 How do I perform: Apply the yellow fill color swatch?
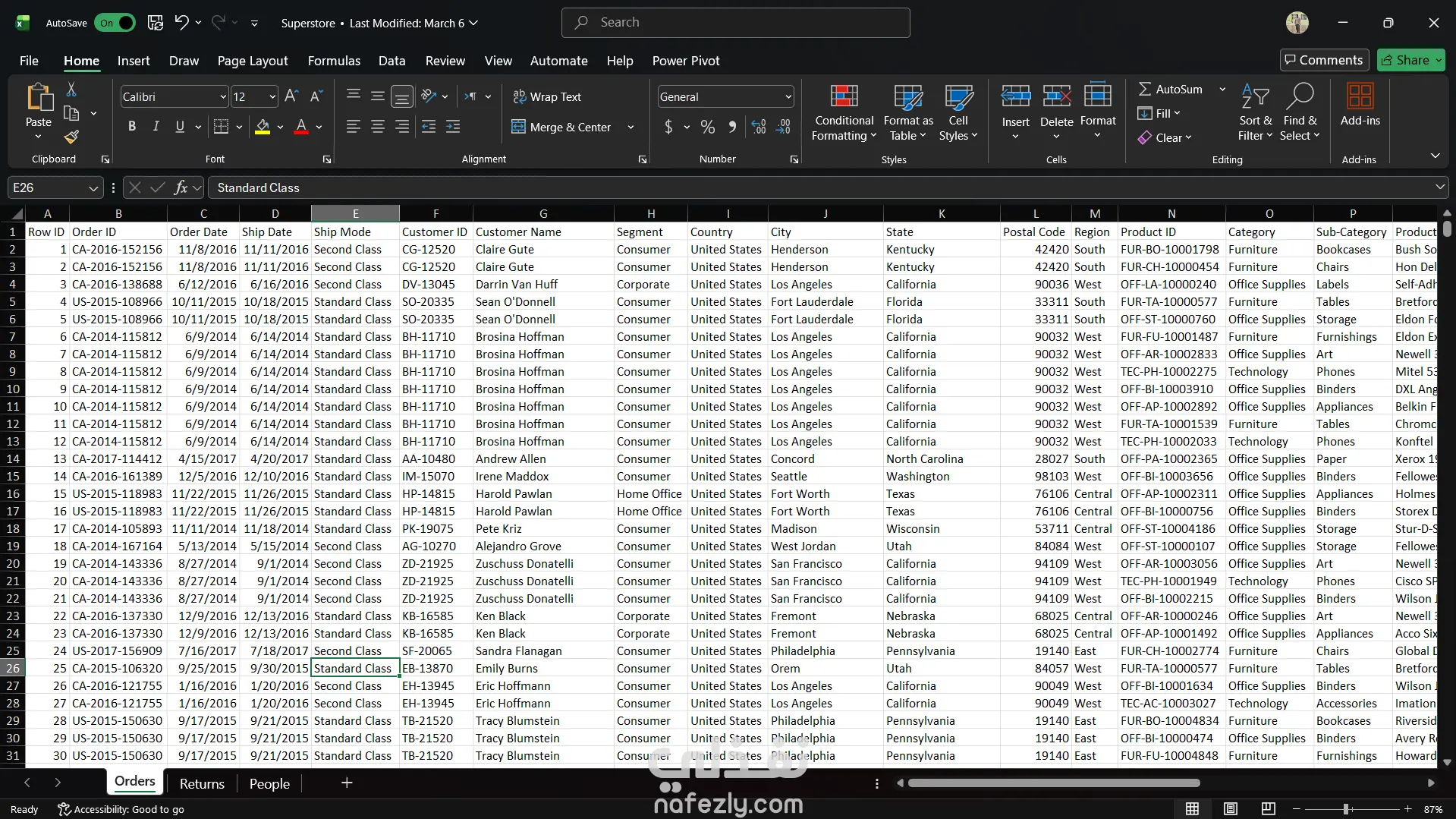pos(263,127)
